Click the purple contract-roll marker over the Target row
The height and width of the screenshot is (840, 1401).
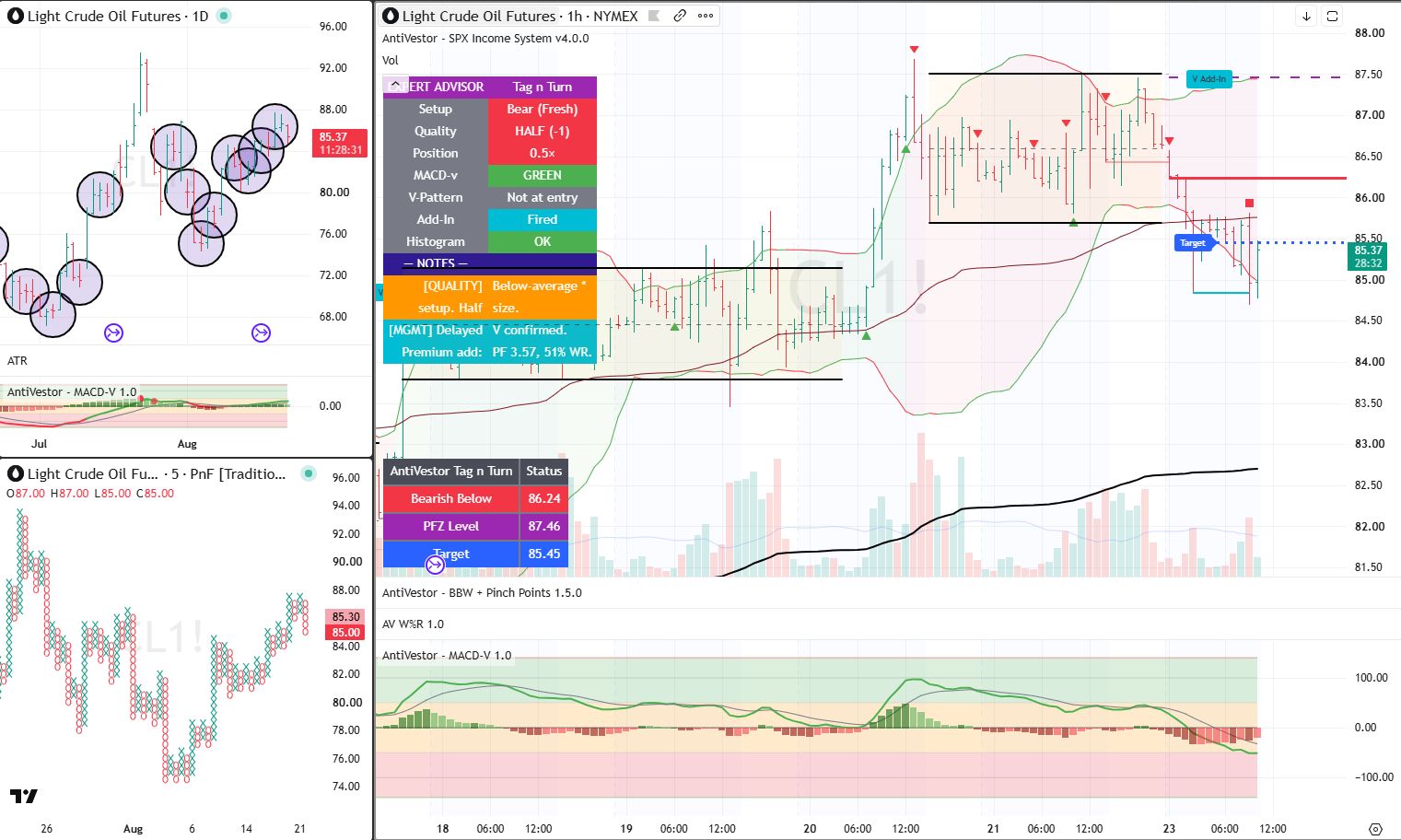click(x=436, y=564)
